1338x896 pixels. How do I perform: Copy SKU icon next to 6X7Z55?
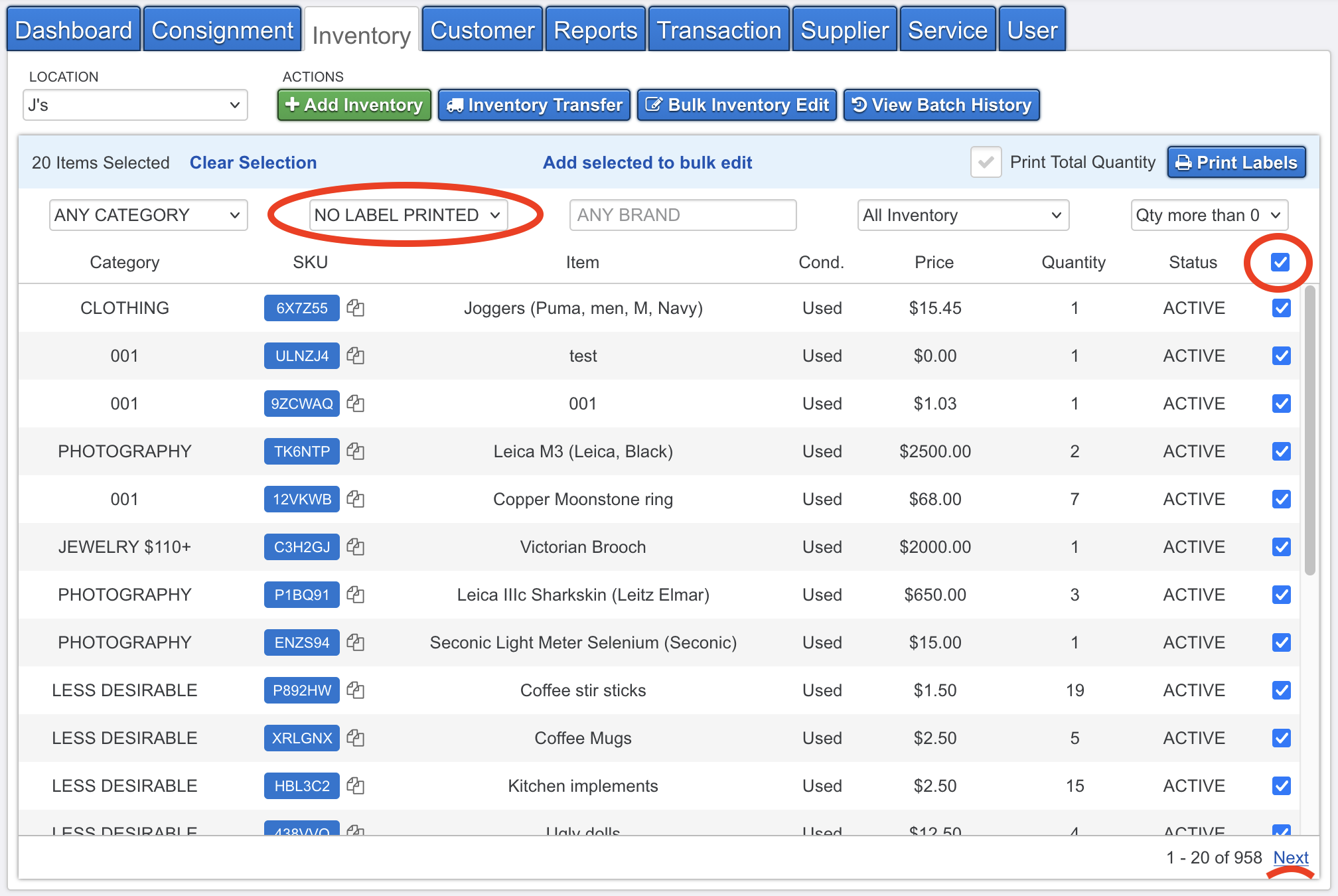pyautogui.click(x=356, y=308)
